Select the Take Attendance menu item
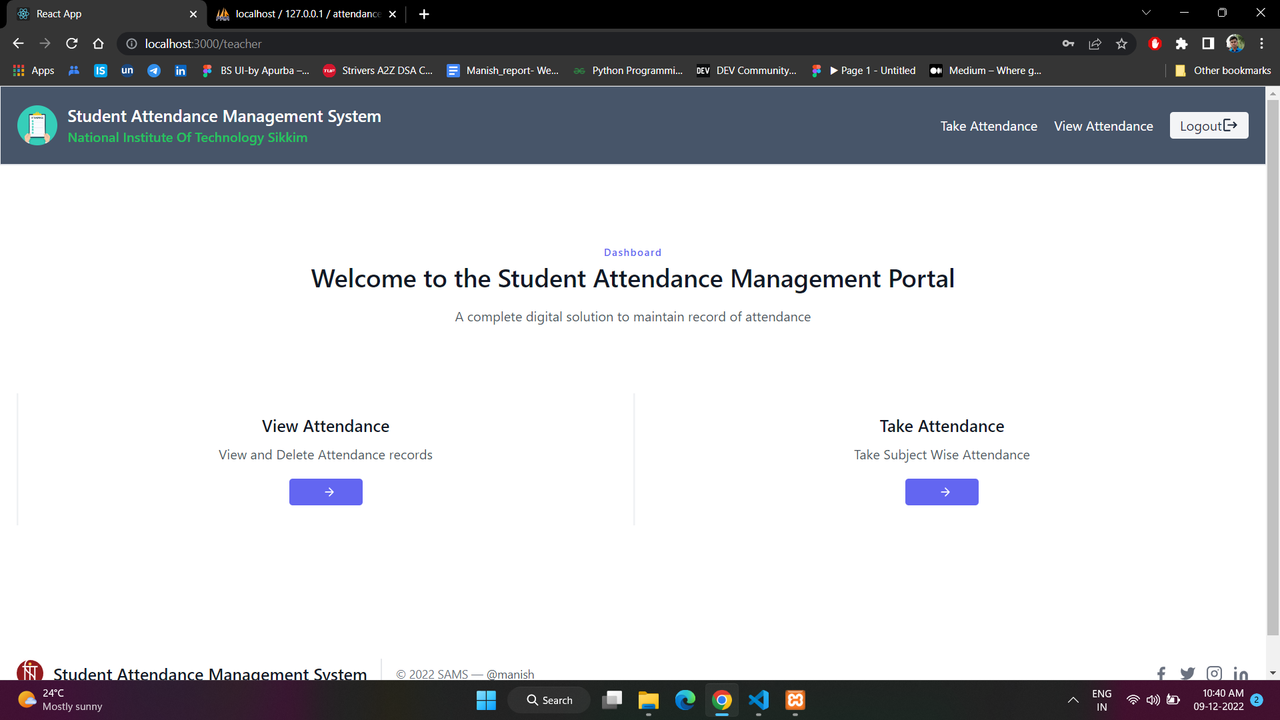1280x720 pixels. [x=988, y=126]
